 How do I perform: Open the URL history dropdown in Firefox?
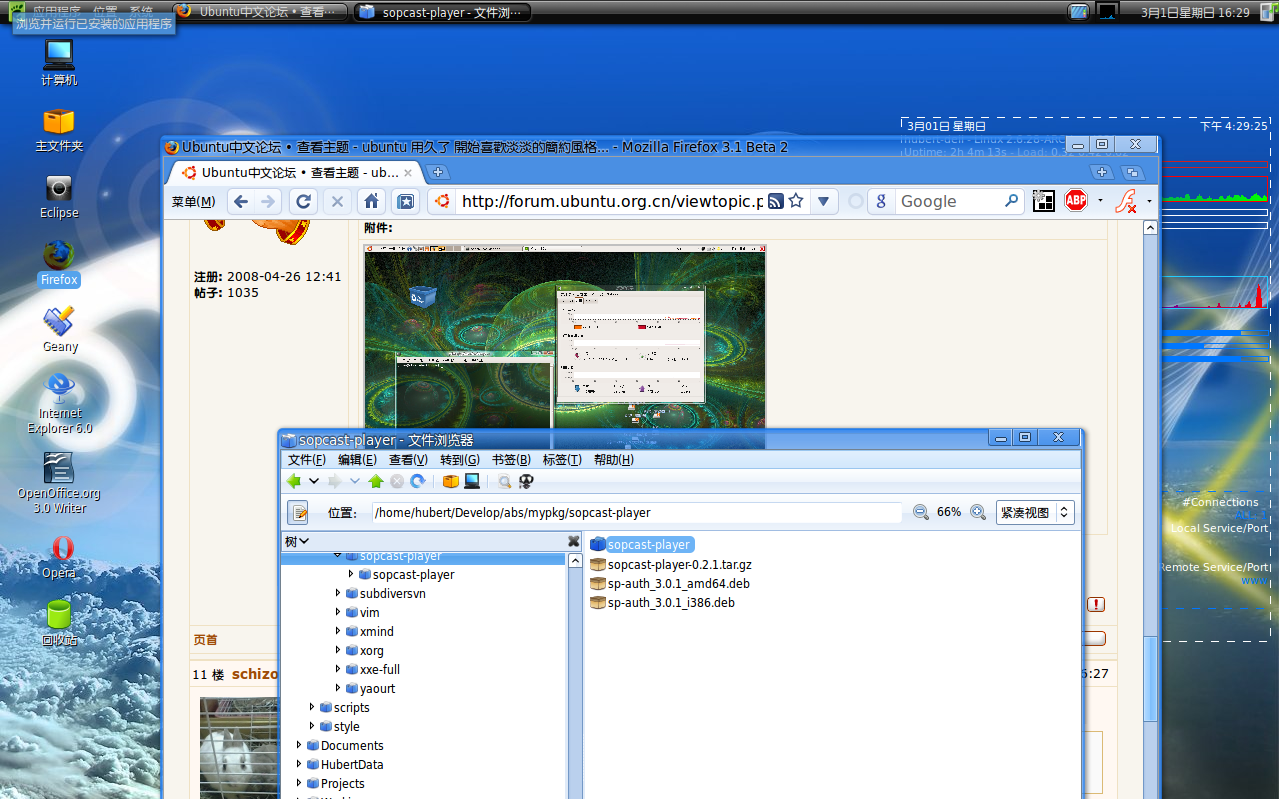(823, 201)
